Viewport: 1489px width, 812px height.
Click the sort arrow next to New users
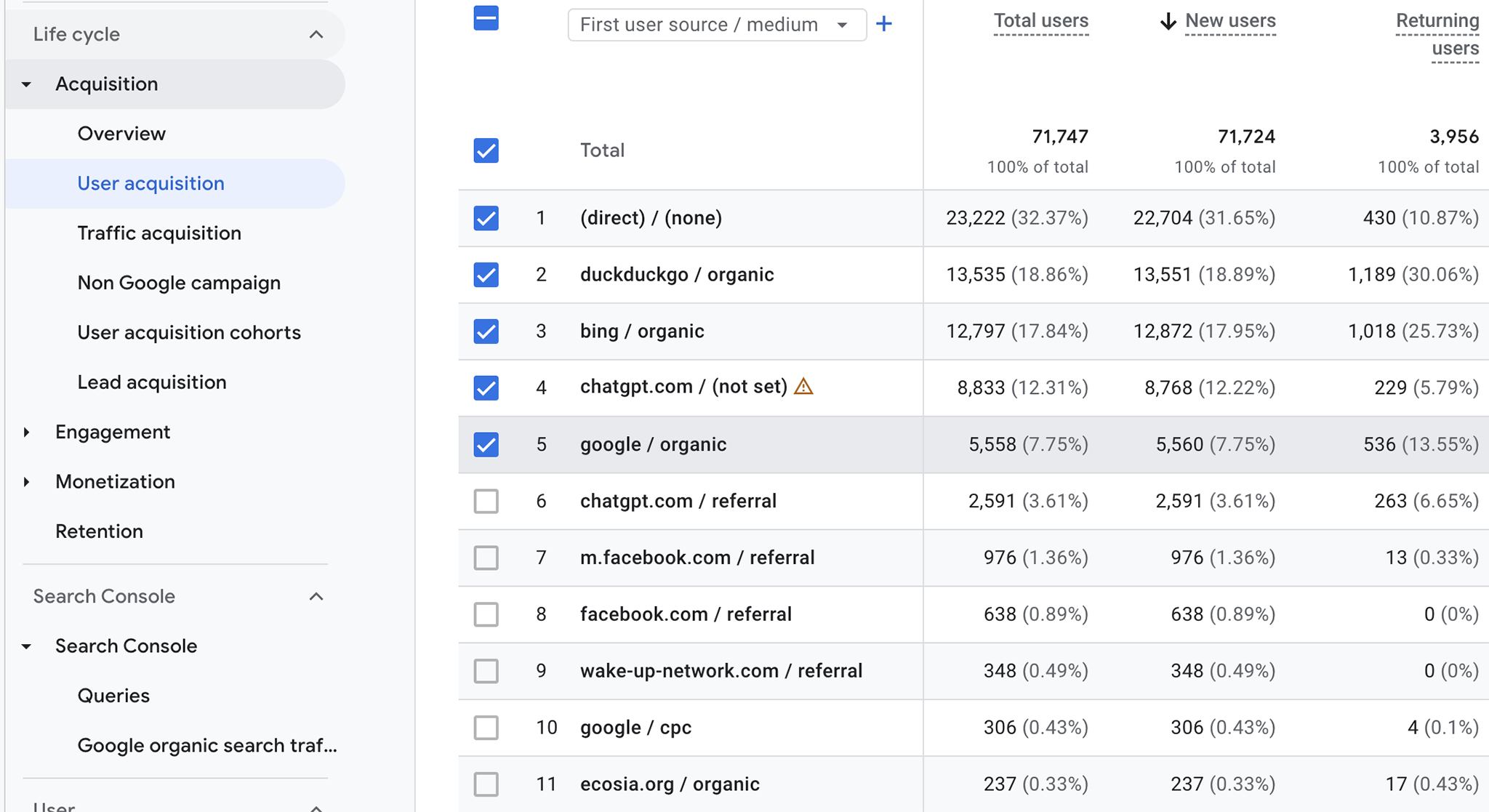[x=1168, y=21]
